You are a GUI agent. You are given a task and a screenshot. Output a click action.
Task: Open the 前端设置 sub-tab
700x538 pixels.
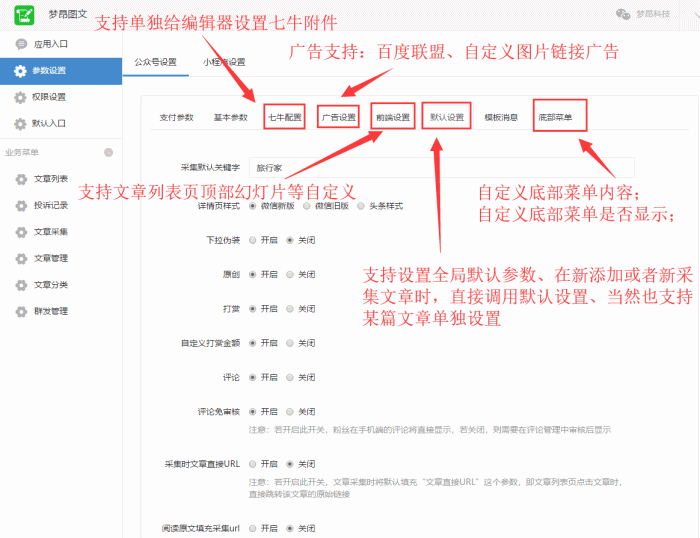[x=393, y=117]
